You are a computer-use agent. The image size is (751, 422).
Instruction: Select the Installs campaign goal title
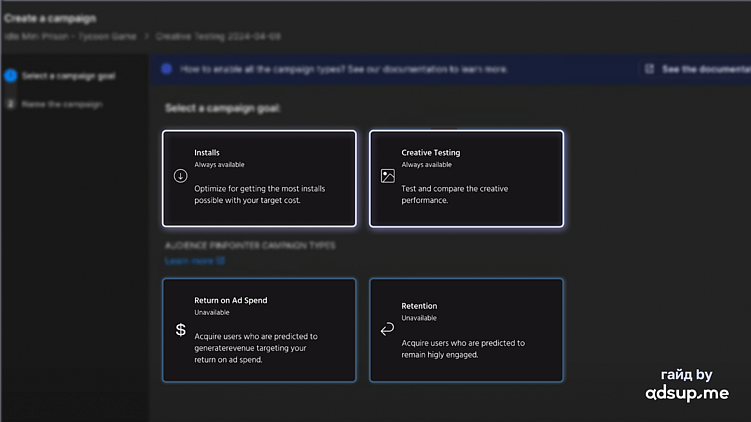point(207,153)
